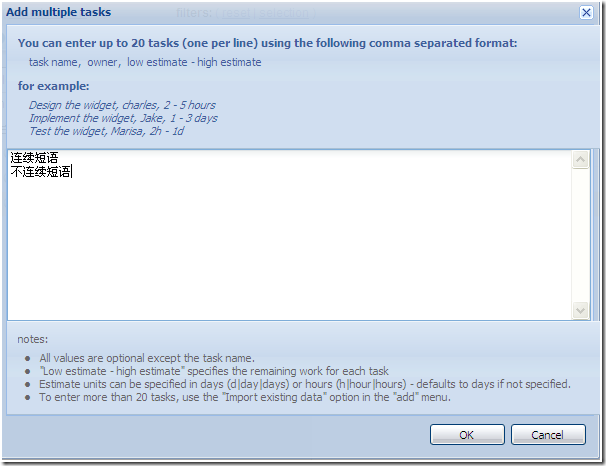Click the note about optional values
Screen dimensions: 606x466
(x=147, y=358)
